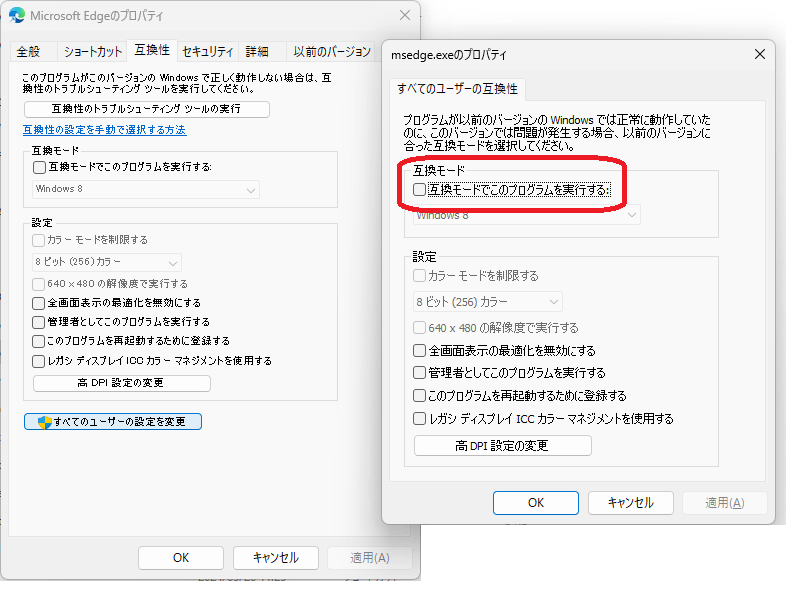Viewport: 786px width, 595px height.
Task: Enable 互換モードでこのプログラムを実行する in Microsoft Edge properties
Action: tap(39, 167)
